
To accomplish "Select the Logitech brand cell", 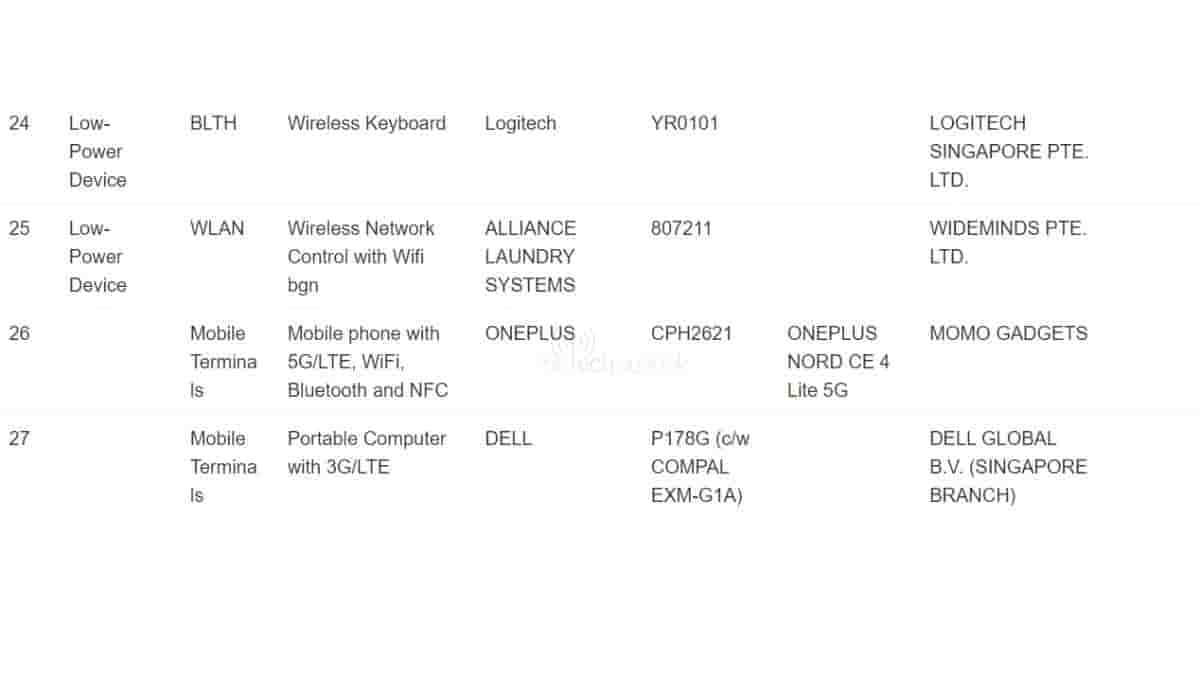I will (520, 124).
